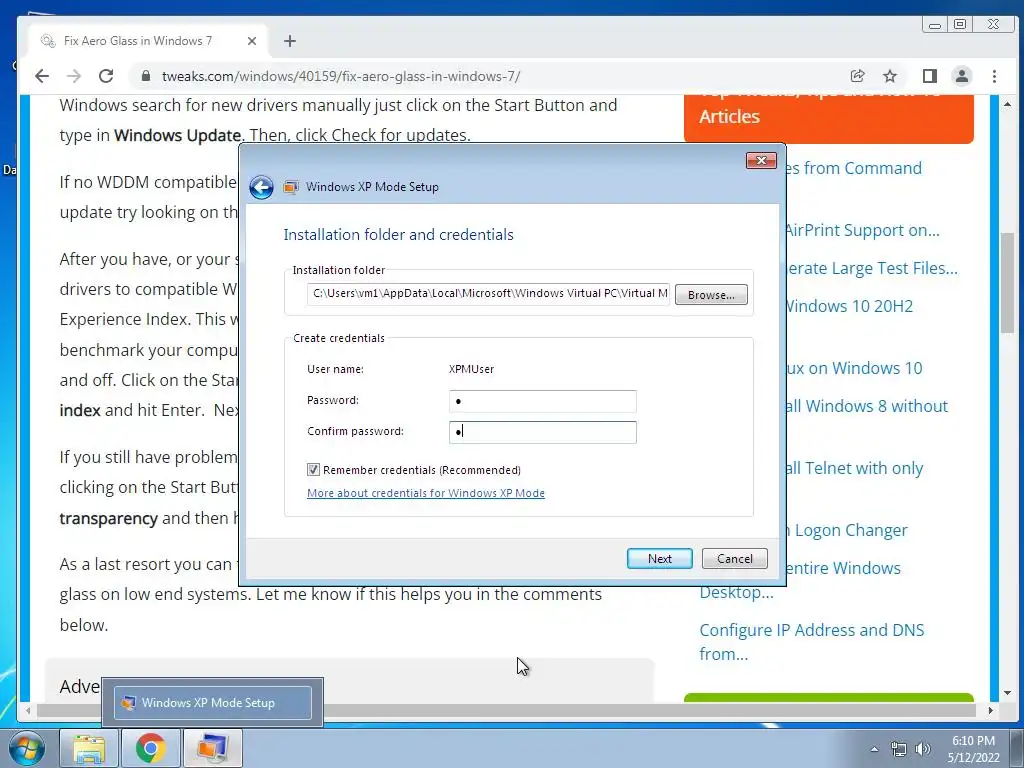Go back in Chrome browser
The width and height of the screenshot is (1024, 768).
(x=42, y=76)
